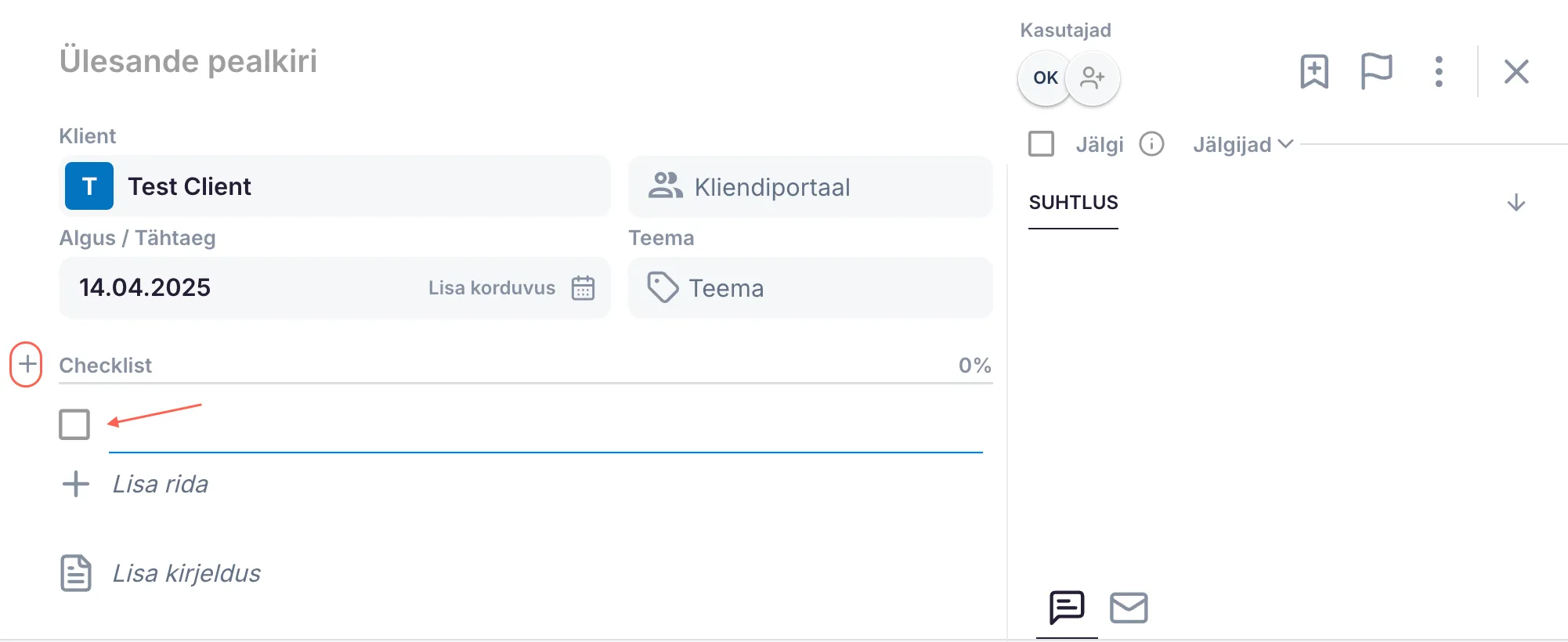Switch to the email envelope icon

(1129, 608)
